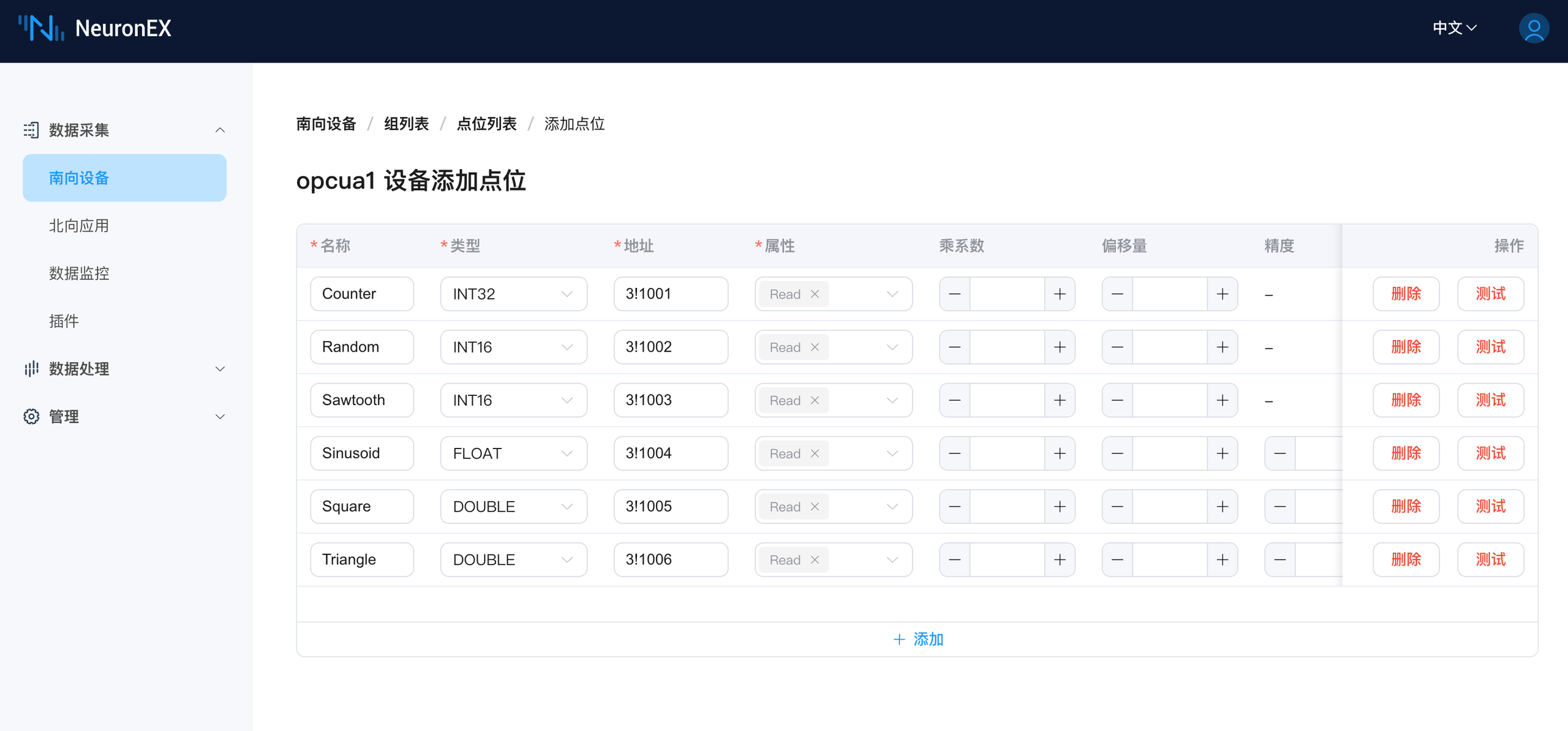Image resolution: width=1568 pixels, height=731 pixels.
Task: Increase Sawtooth 偏移量 with plus stepper
Action: click(1223, 400)
